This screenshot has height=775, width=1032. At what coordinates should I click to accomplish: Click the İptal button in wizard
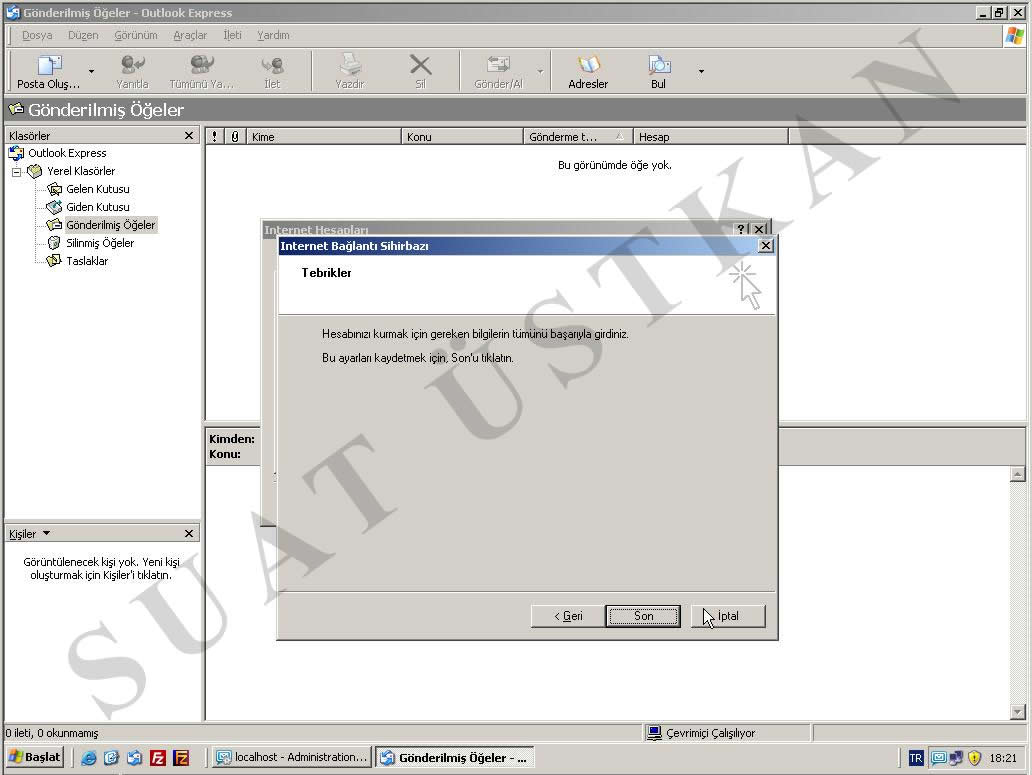[728, 616]
